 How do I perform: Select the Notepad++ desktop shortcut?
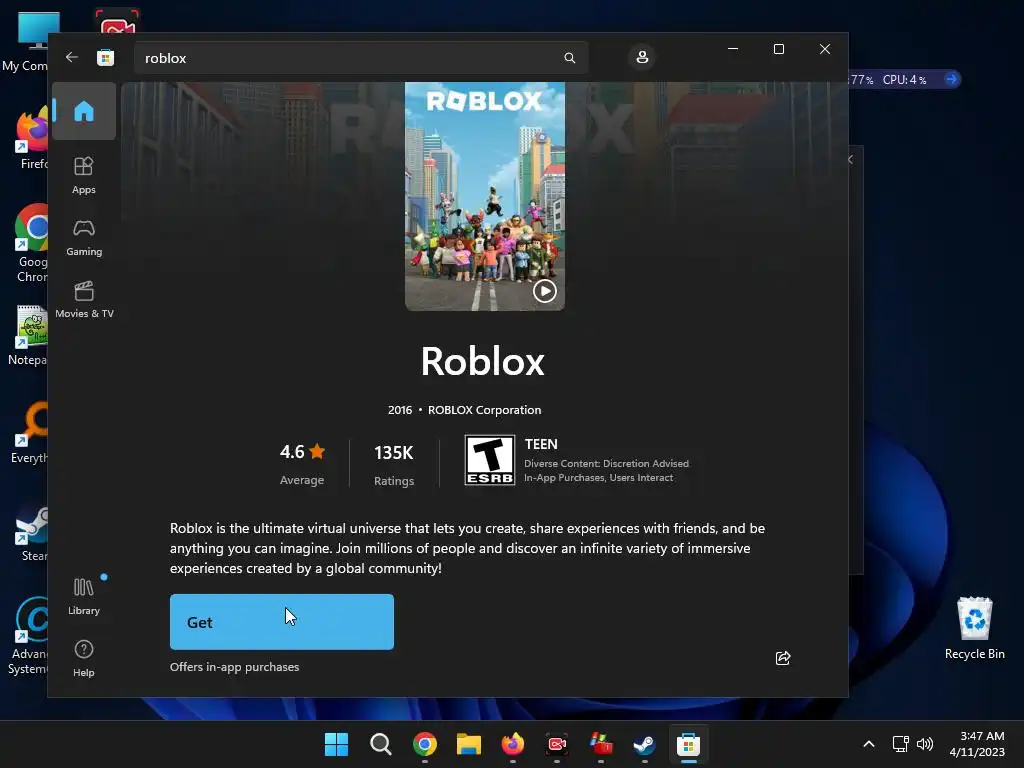pyautogui.click(x=29, y=335)
